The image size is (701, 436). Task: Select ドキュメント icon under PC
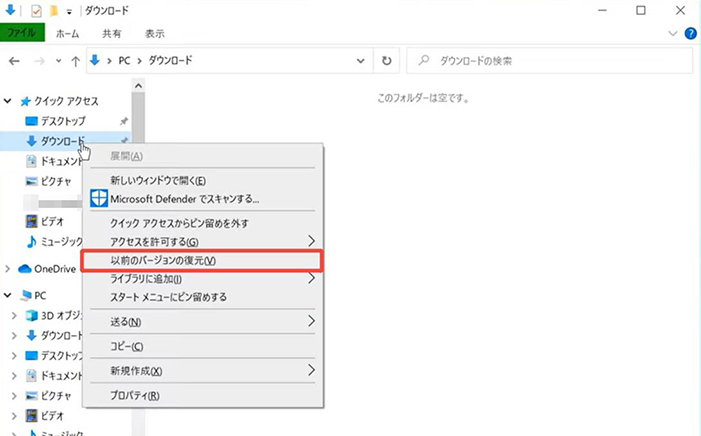31,376
